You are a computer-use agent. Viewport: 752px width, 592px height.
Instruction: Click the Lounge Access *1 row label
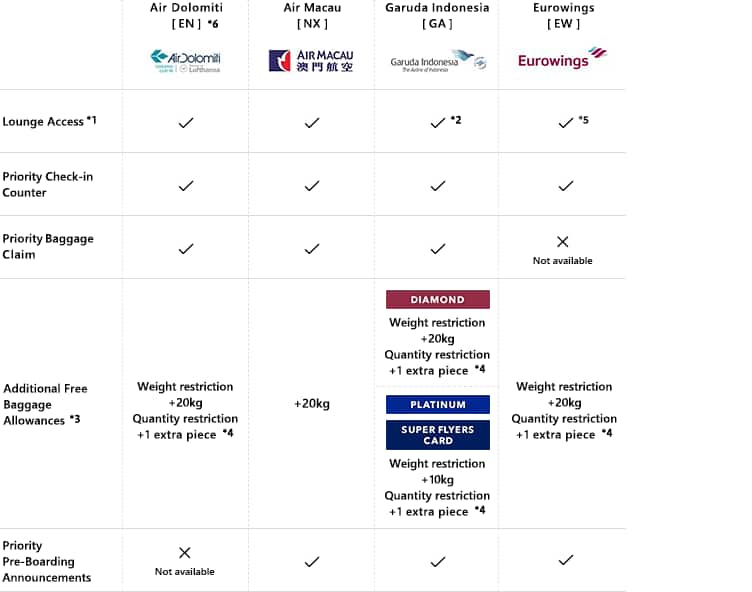point(49,122)
